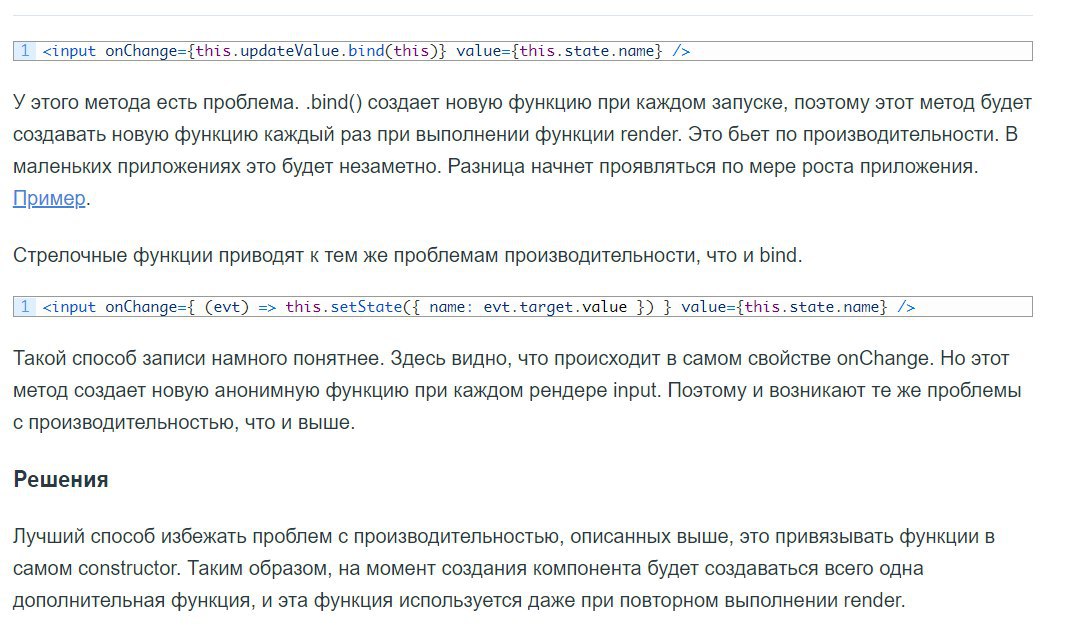This screenshot has height=635, width=1066.
Task: Click line number 1 of the arrow function code block
Action: click(x=24, y=307)
